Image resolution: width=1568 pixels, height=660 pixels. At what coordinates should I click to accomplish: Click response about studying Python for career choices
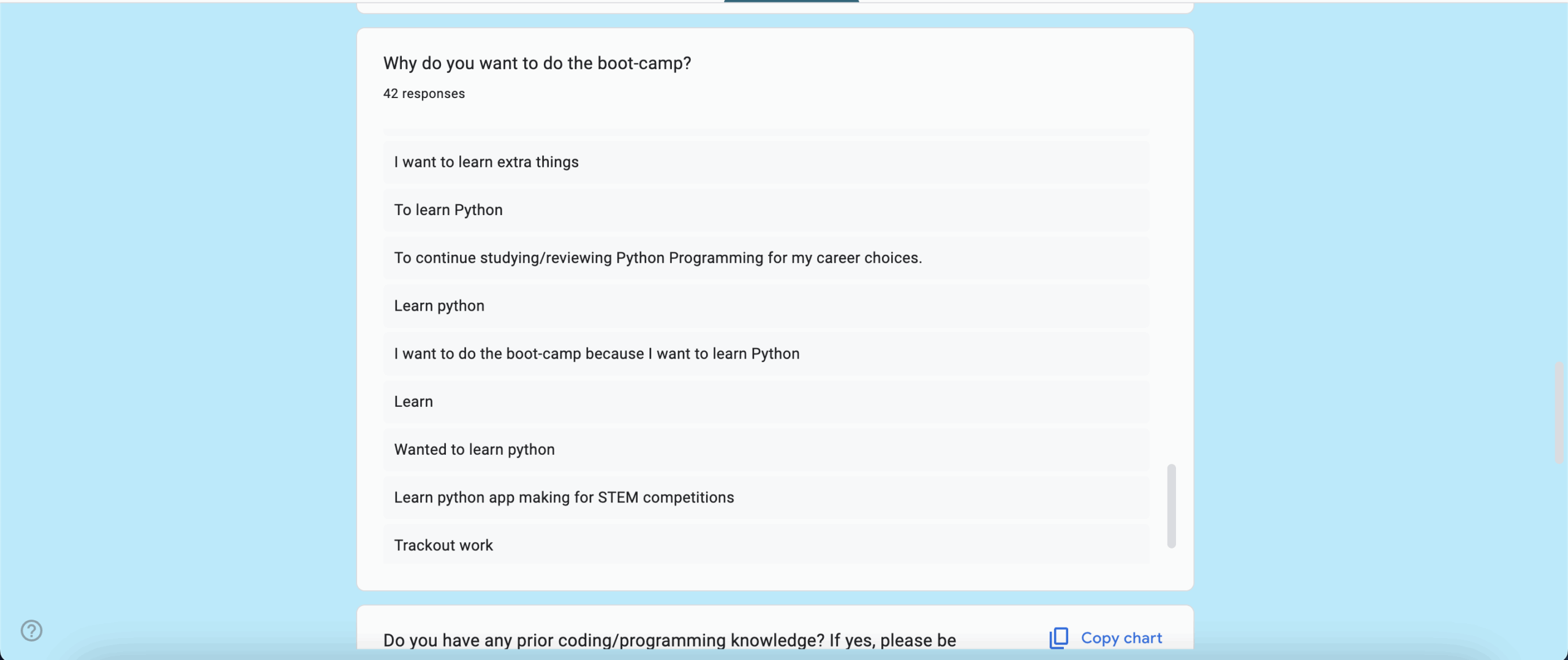[658, 257]
